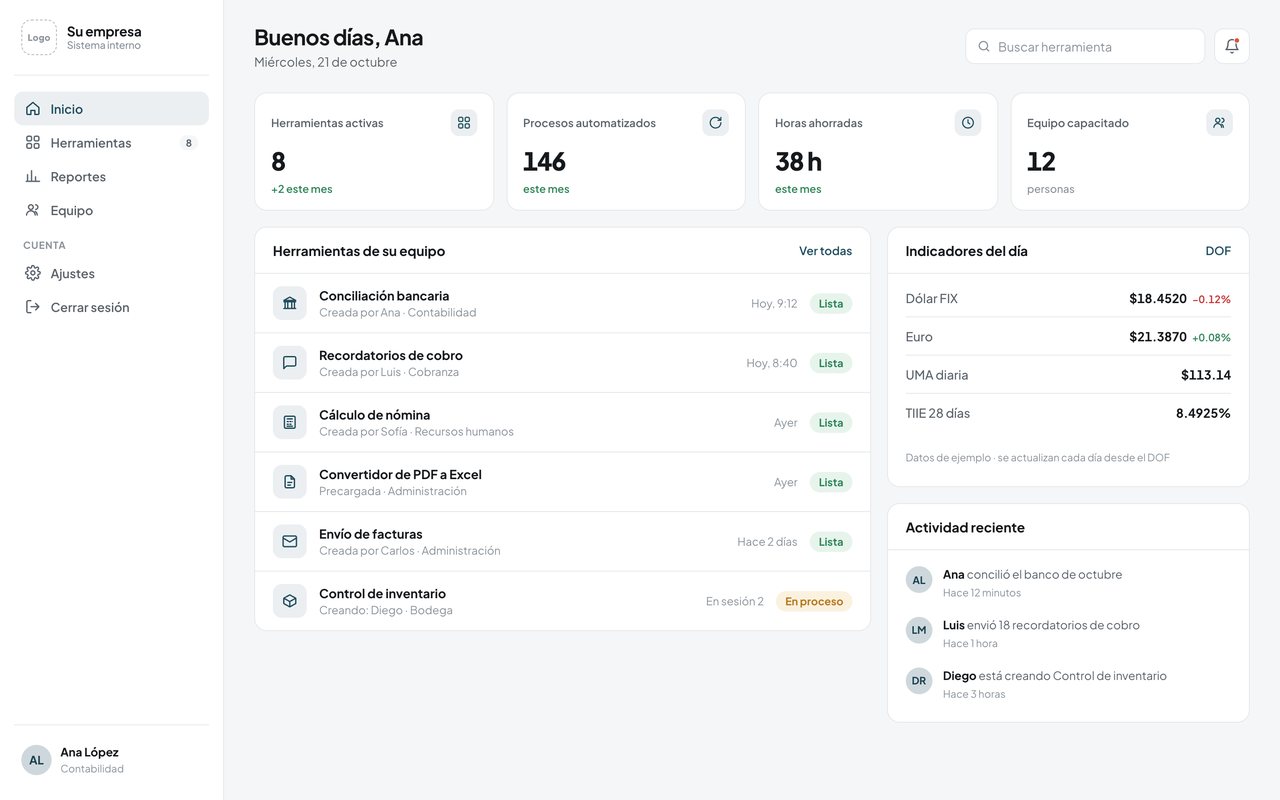Click the clock icon in Horas ahorradas card
The image size is (1280, 800).
pos(968,123)
